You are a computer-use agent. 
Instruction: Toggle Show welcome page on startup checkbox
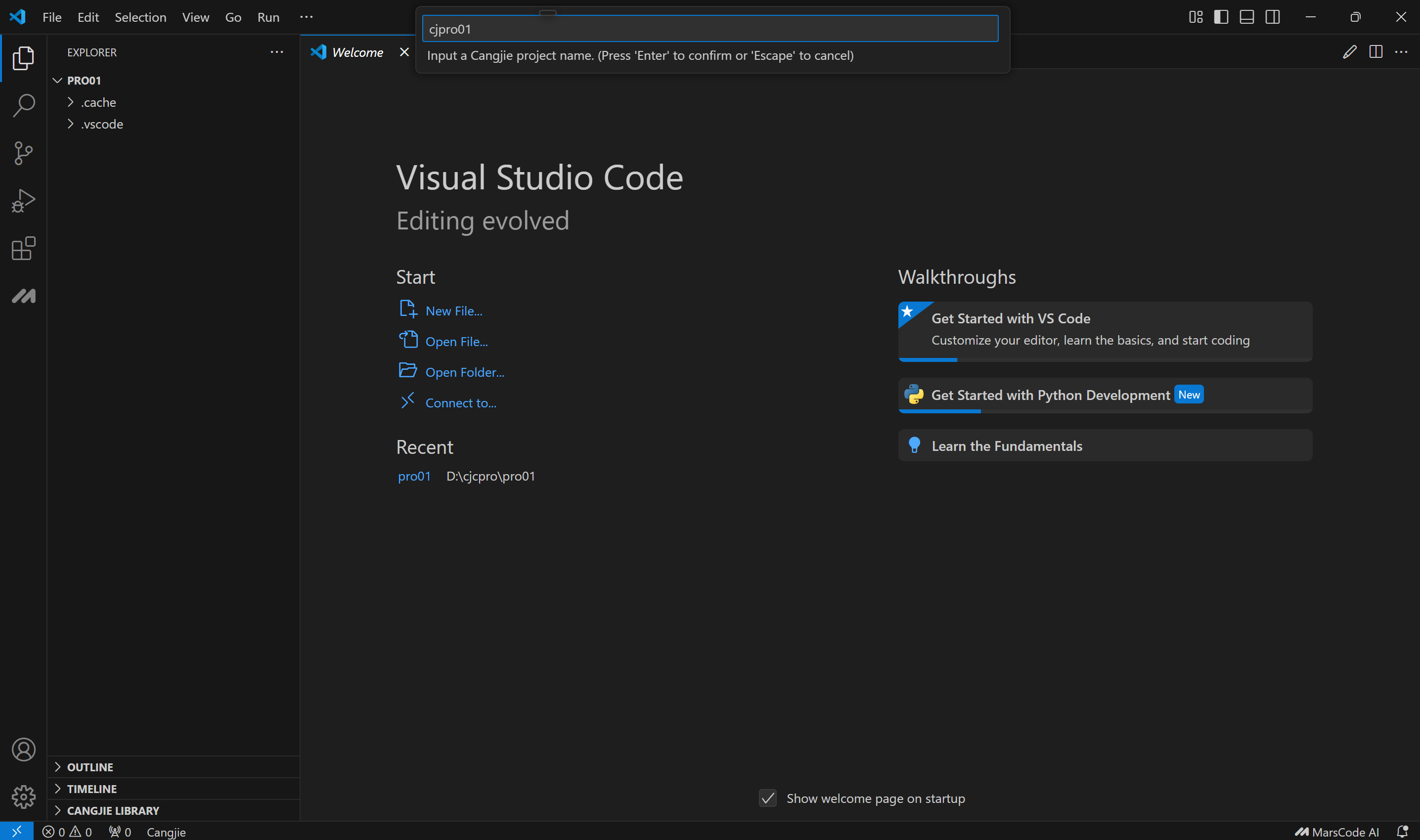click(x=767, y=798)
